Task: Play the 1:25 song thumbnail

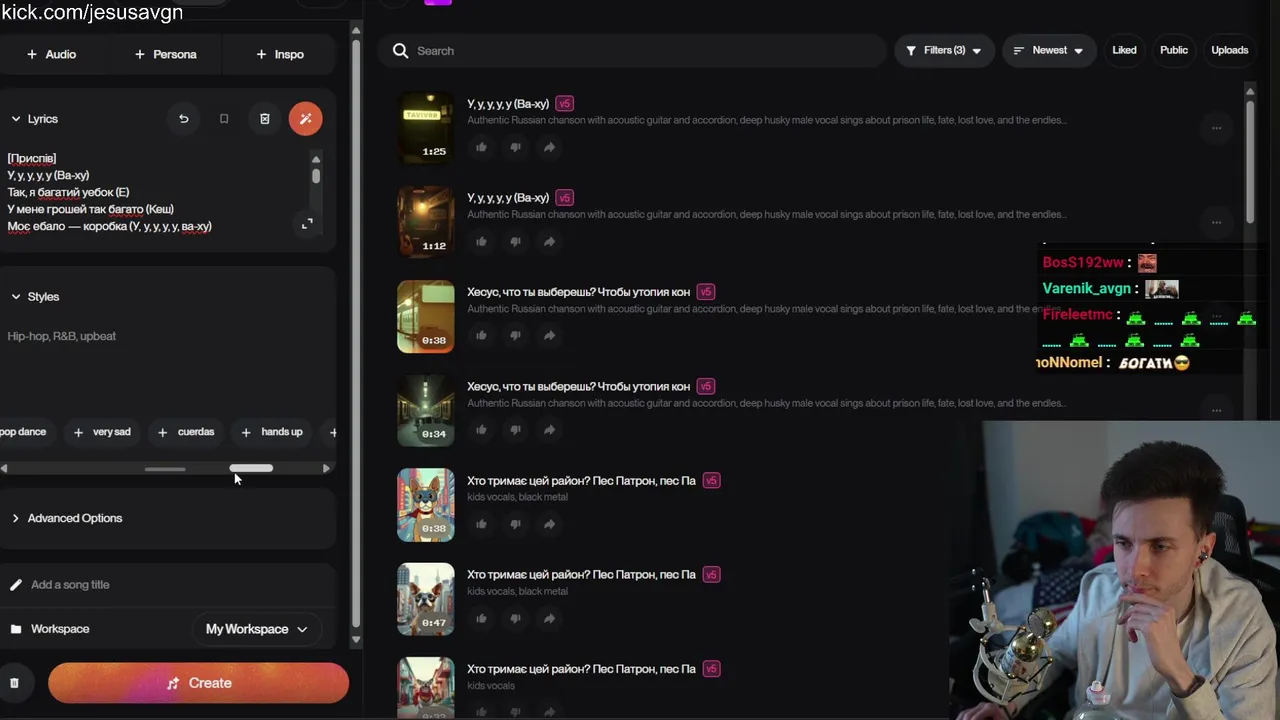Action: tap(425, 128)
